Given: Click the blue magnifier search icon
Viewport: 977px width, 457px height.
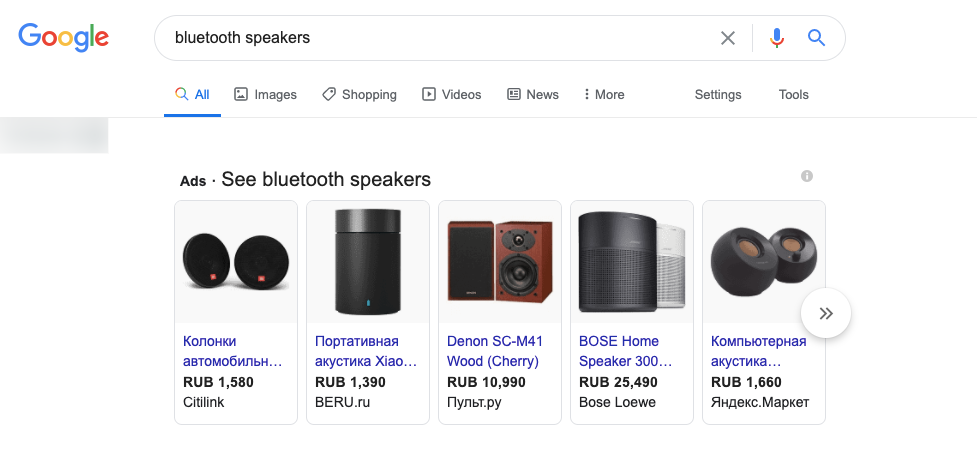Looking at the screenshot, I should click(x=816, y=38).
